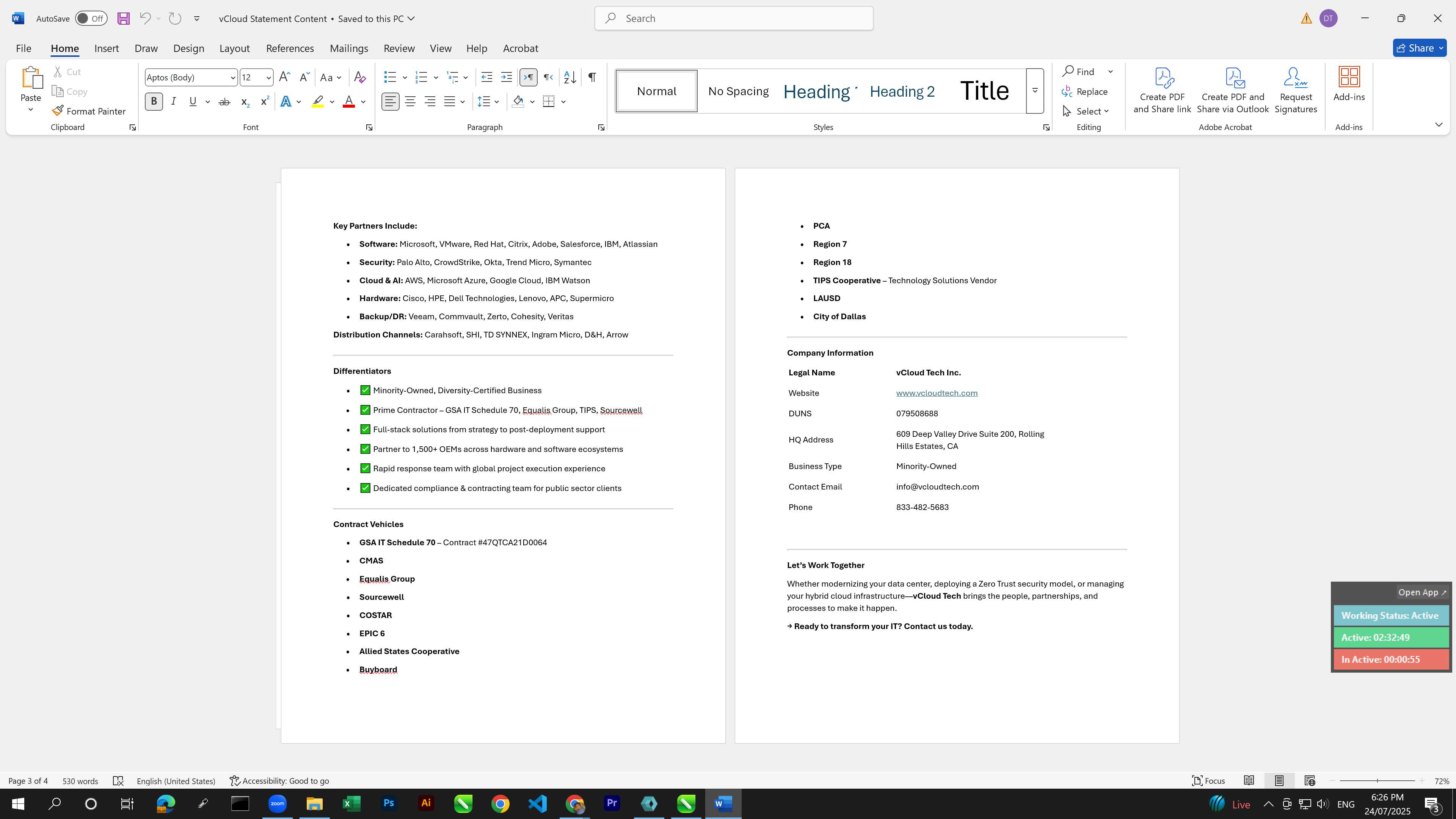
Task: Click Create PDF and Share link
Action: click(1162, 91)
